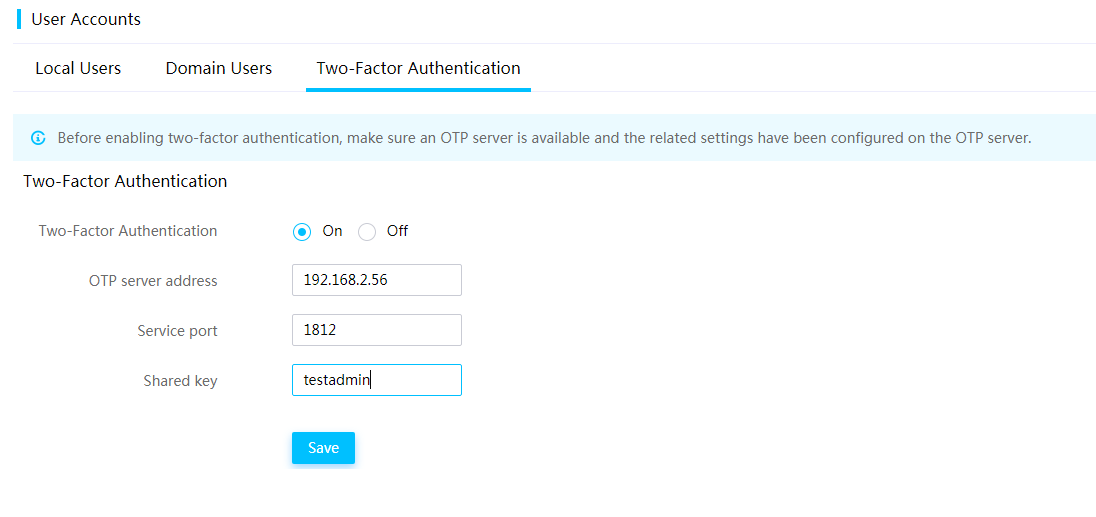Viewport: 1096px width, 517px height.
Task: Switch to the Local Users tab
Action: 78,68
